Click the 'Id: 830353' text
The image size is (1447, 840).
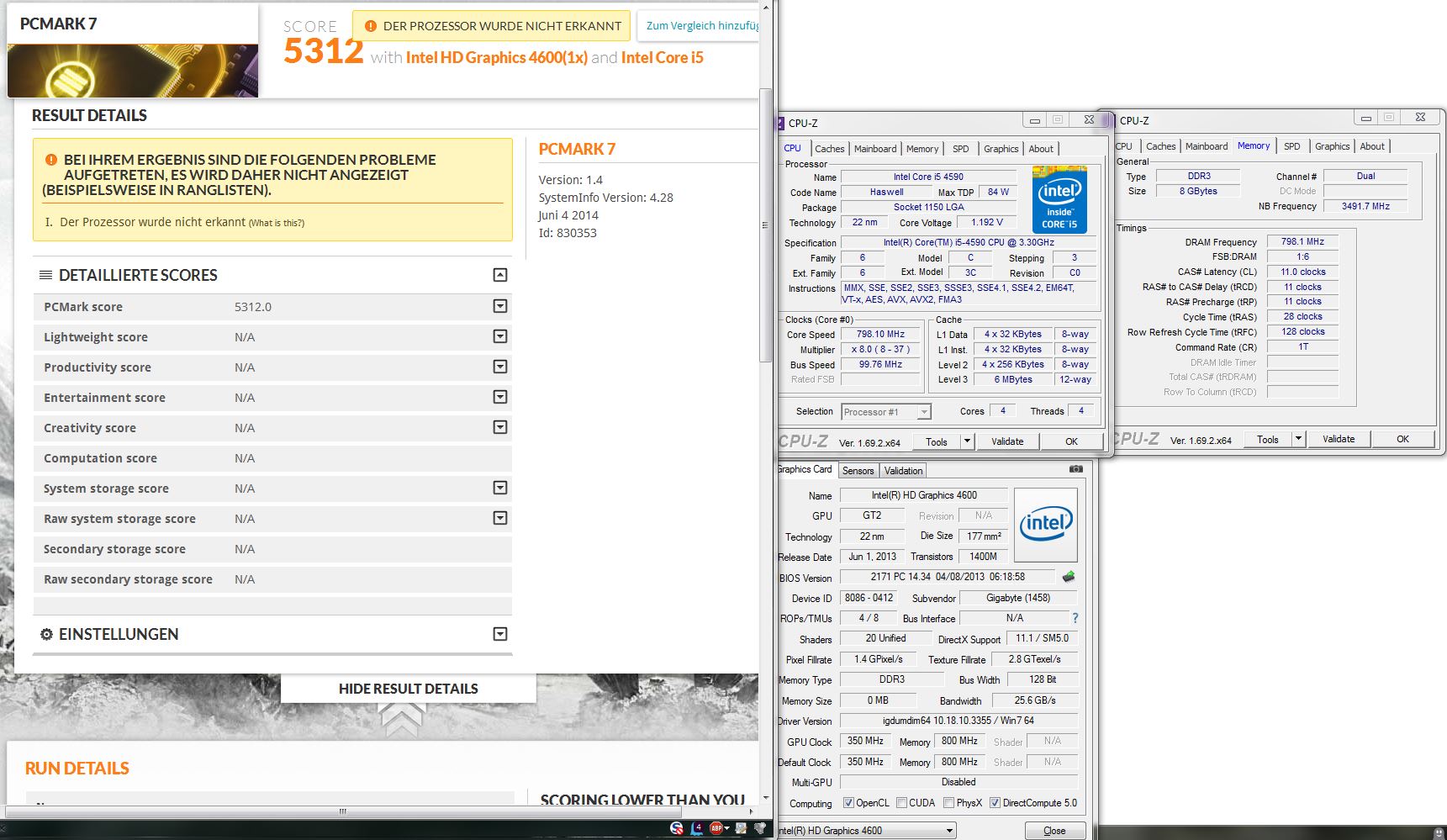coord(568,233)
